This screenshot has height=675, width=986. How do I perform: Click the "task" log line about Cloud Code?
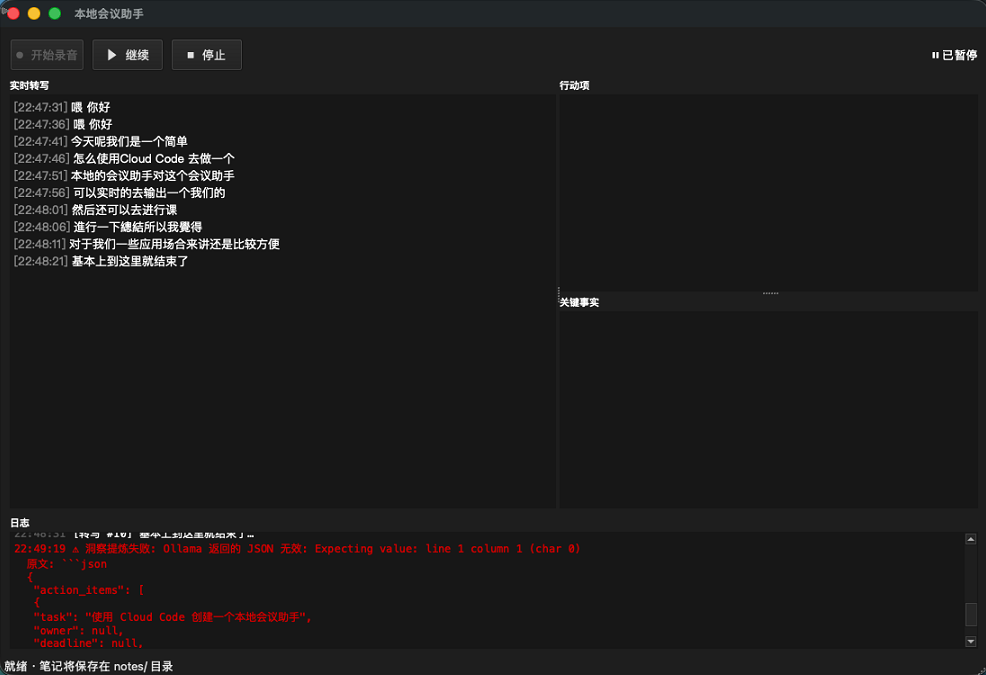(173, 617)
